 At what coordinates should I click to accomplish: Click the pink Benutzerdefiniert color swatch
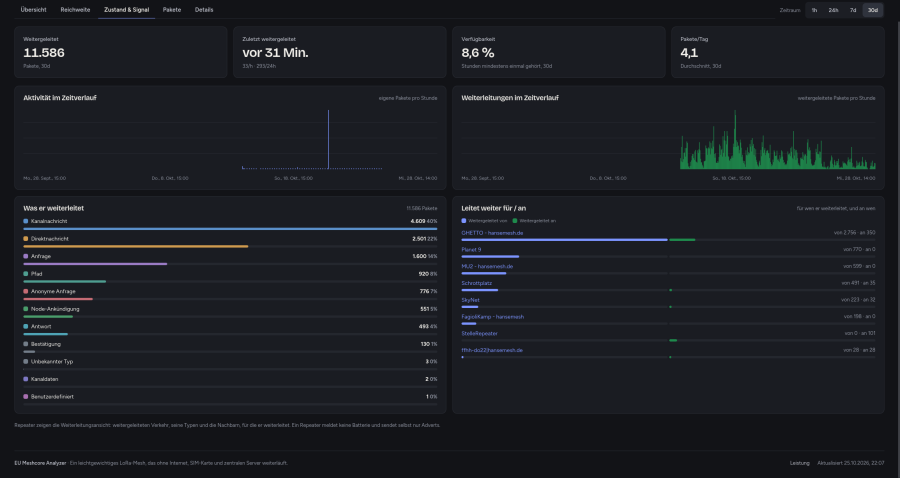tap(26, 397)
